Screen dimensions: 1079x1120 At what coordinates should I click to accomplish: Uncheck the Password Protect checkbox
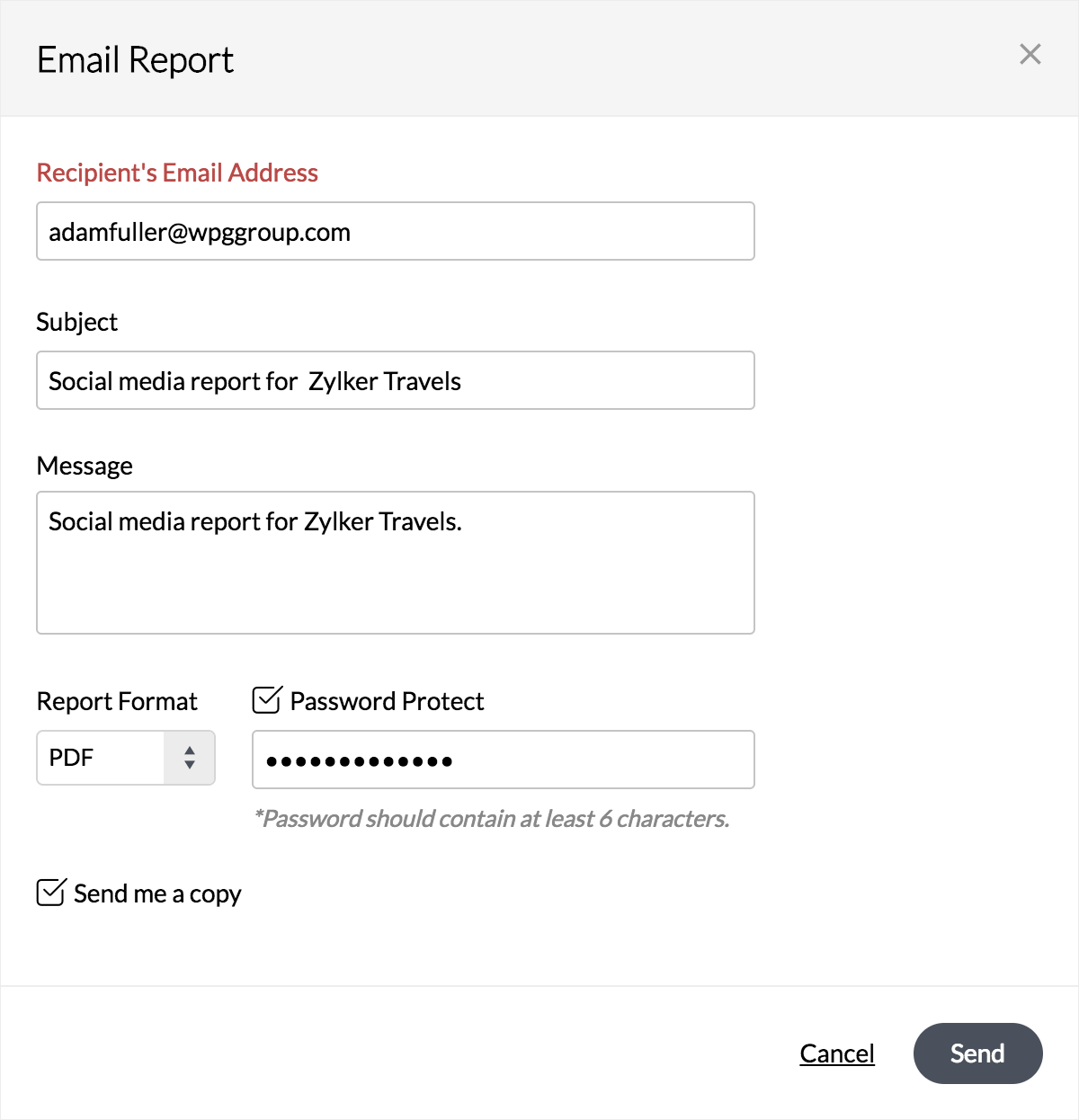pyautogui.click(x=267, y=700)
